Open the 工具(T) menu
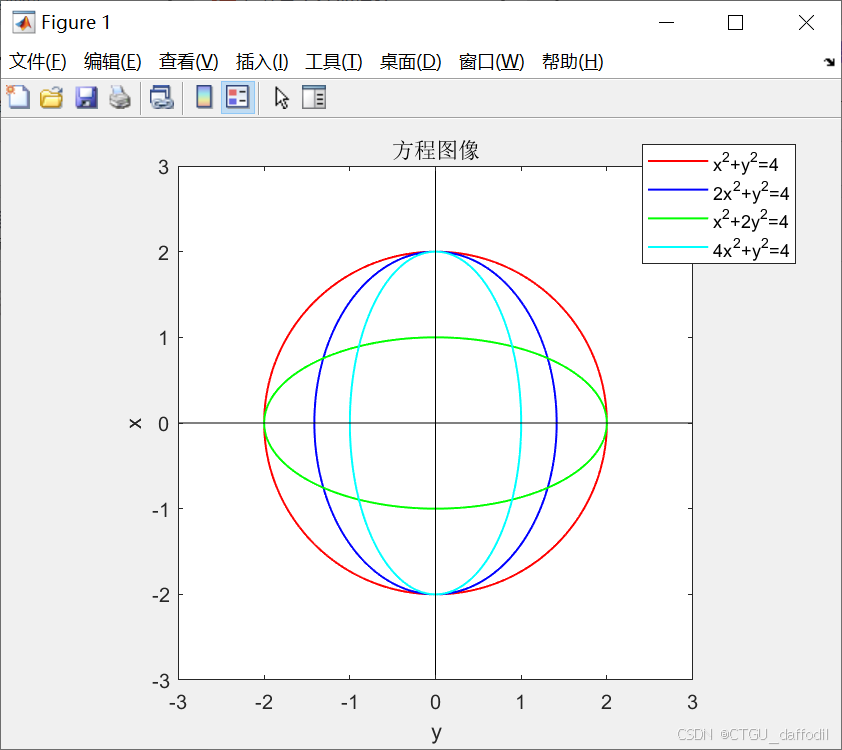This screenshot has height=750, width=842. [x=333, y=62]
